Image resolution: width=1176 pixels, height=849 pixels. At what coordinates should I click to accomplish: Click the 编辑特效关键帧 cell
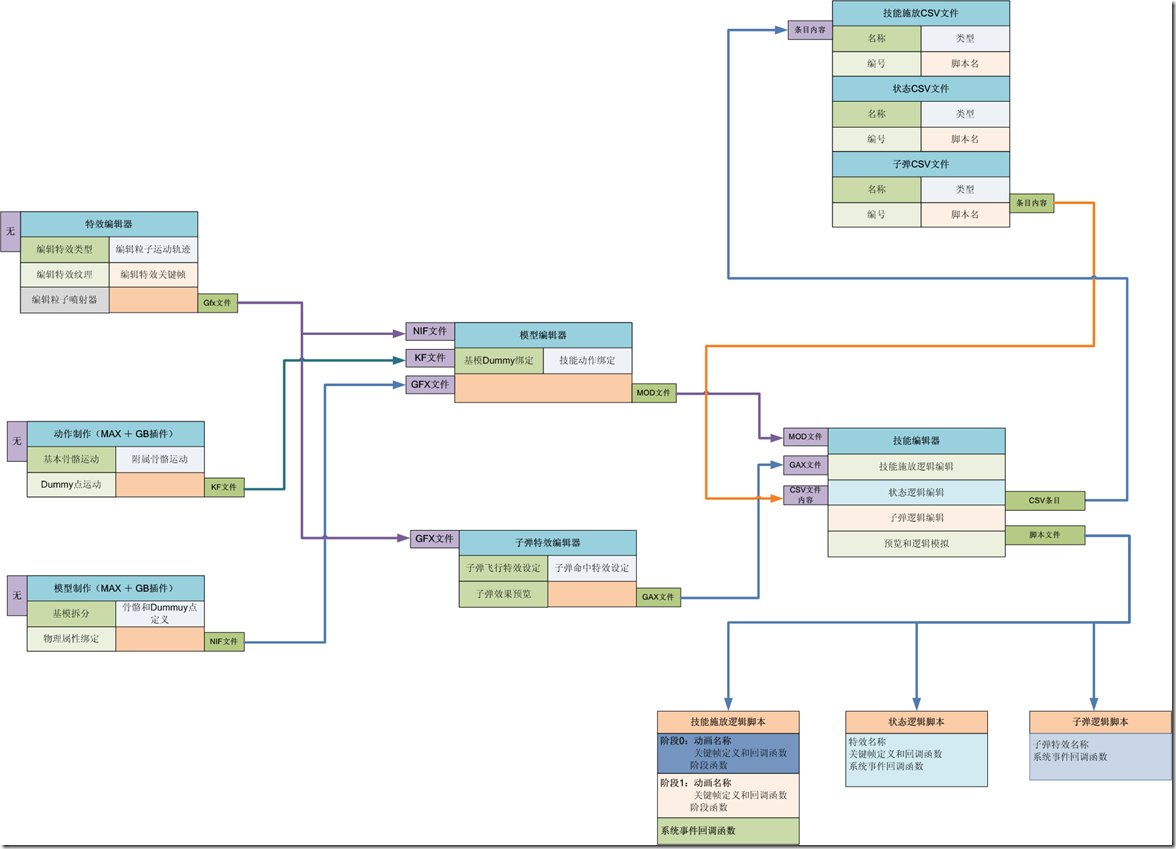(x=154, y=275)
